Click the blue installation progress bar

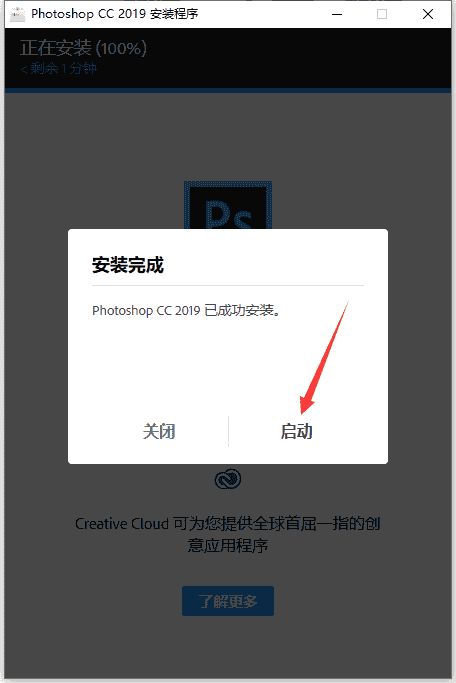(228, 91)
